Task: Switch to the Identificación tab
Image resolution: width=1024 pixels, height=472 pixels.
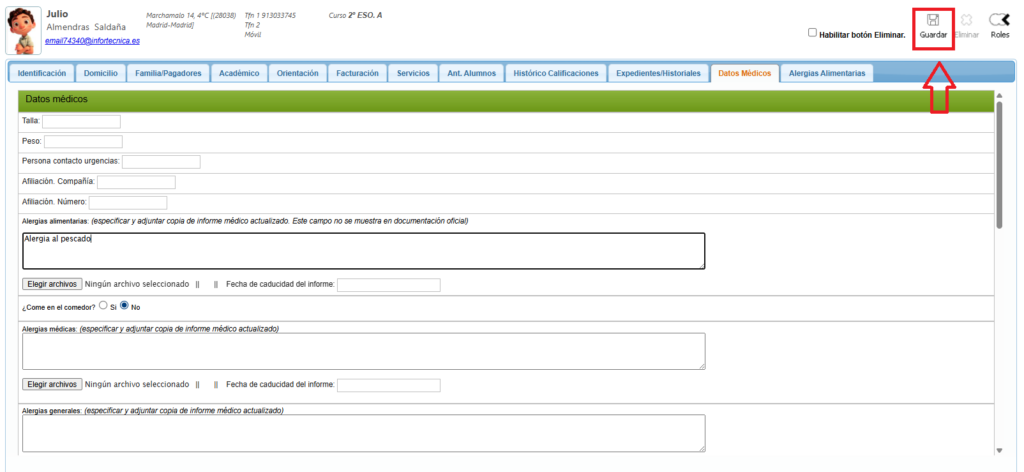Action: pos(42,73)
